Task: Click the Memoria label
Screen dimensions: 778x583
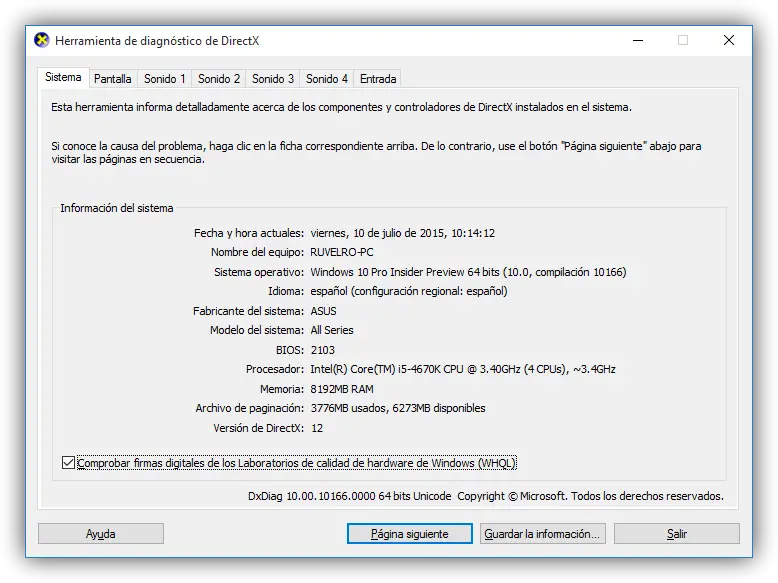Action: coord(282,389)
